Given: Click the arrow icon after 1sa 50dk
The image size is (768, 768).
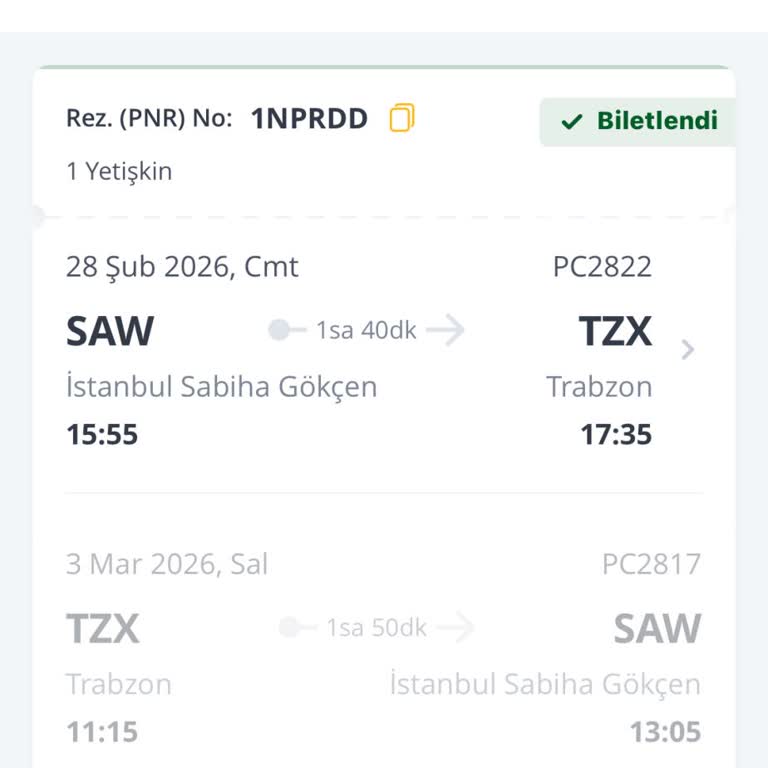Looking at the screenshot, I should pyautogui.click(x=456, y=628).
